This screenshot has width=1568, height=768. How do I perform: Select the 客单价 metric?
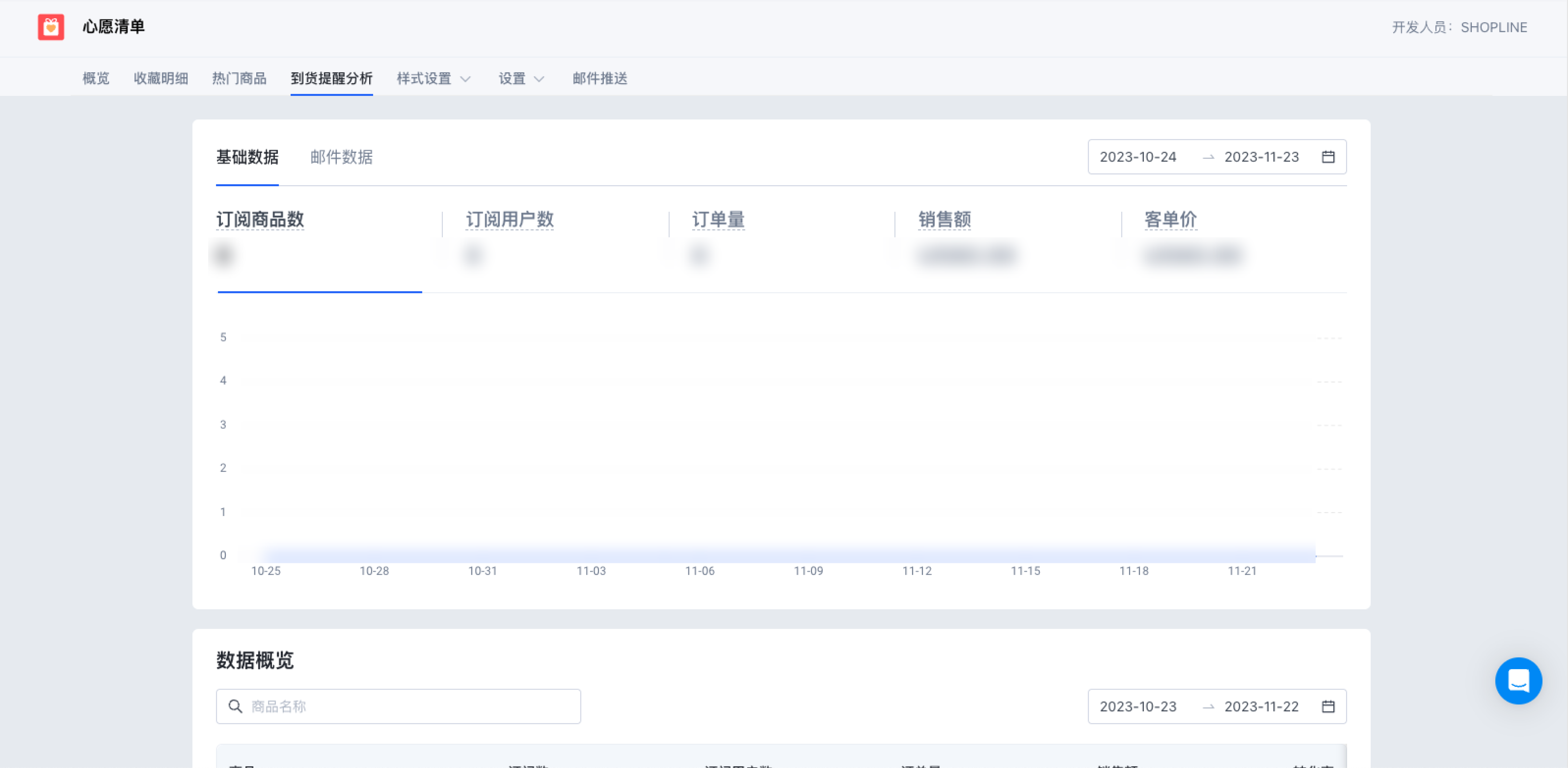pos(1171,219)
